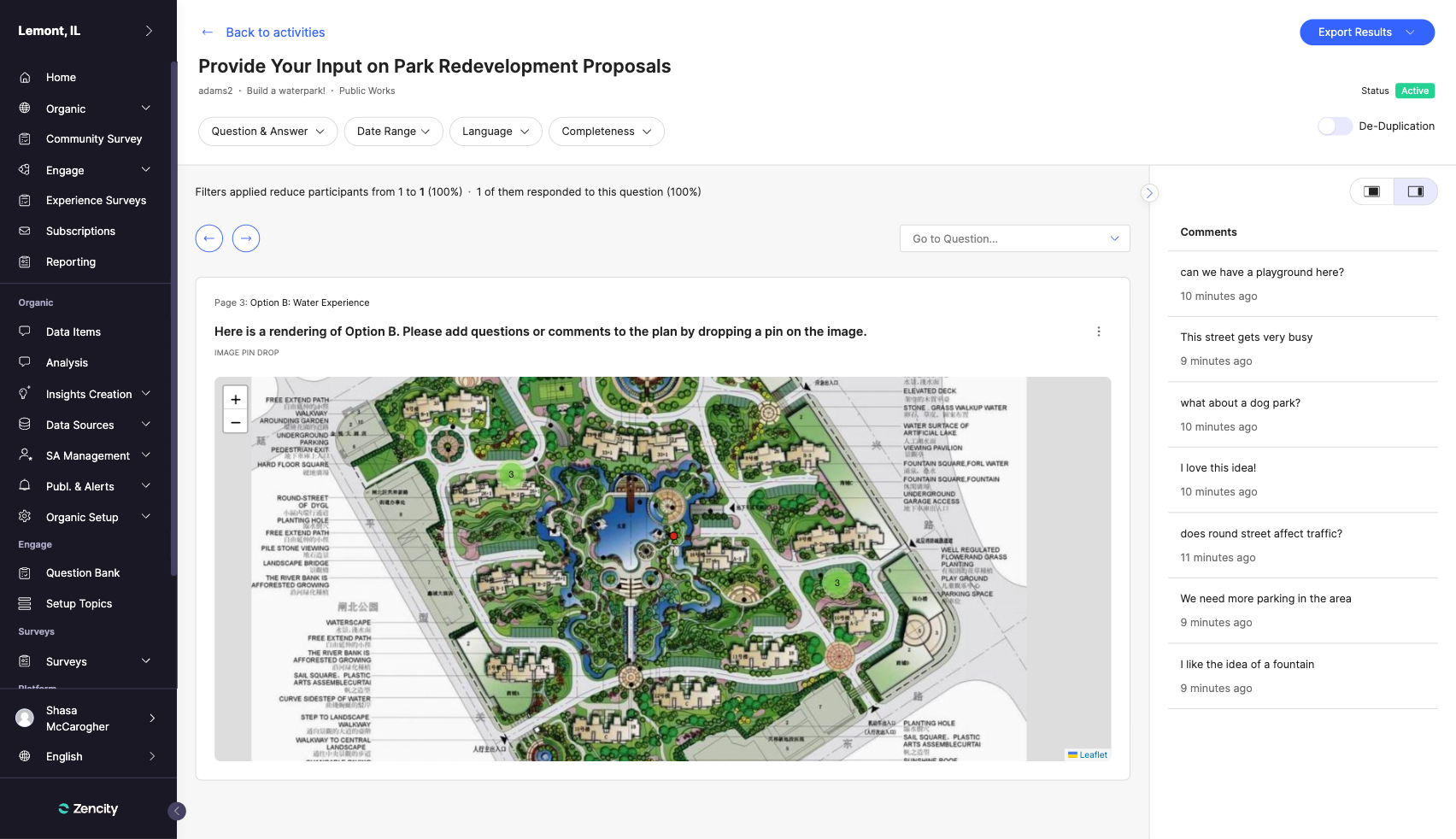This screenshot has width=1456, height=839.
Task: Open the three-dot question options menu
Action: [x=1099, y=331]
